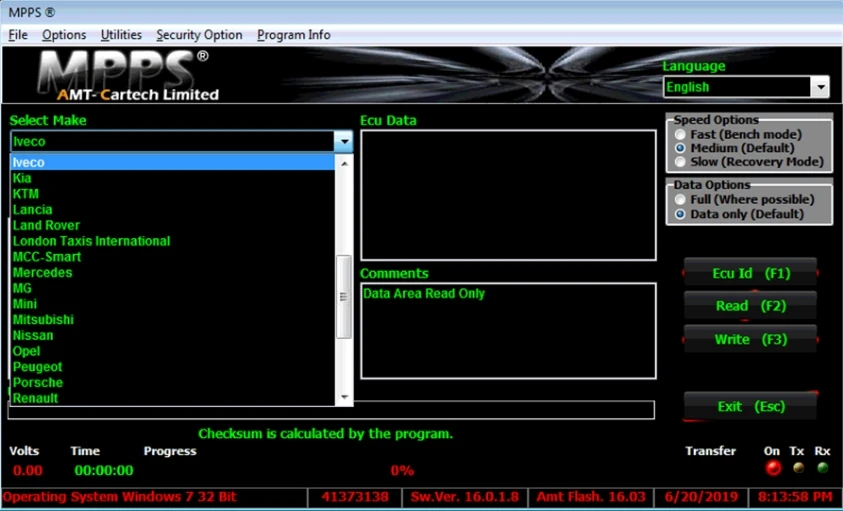Click the make list scroll up arrow
This screenshot has width=843, height=511.
[x=344, y=163]
